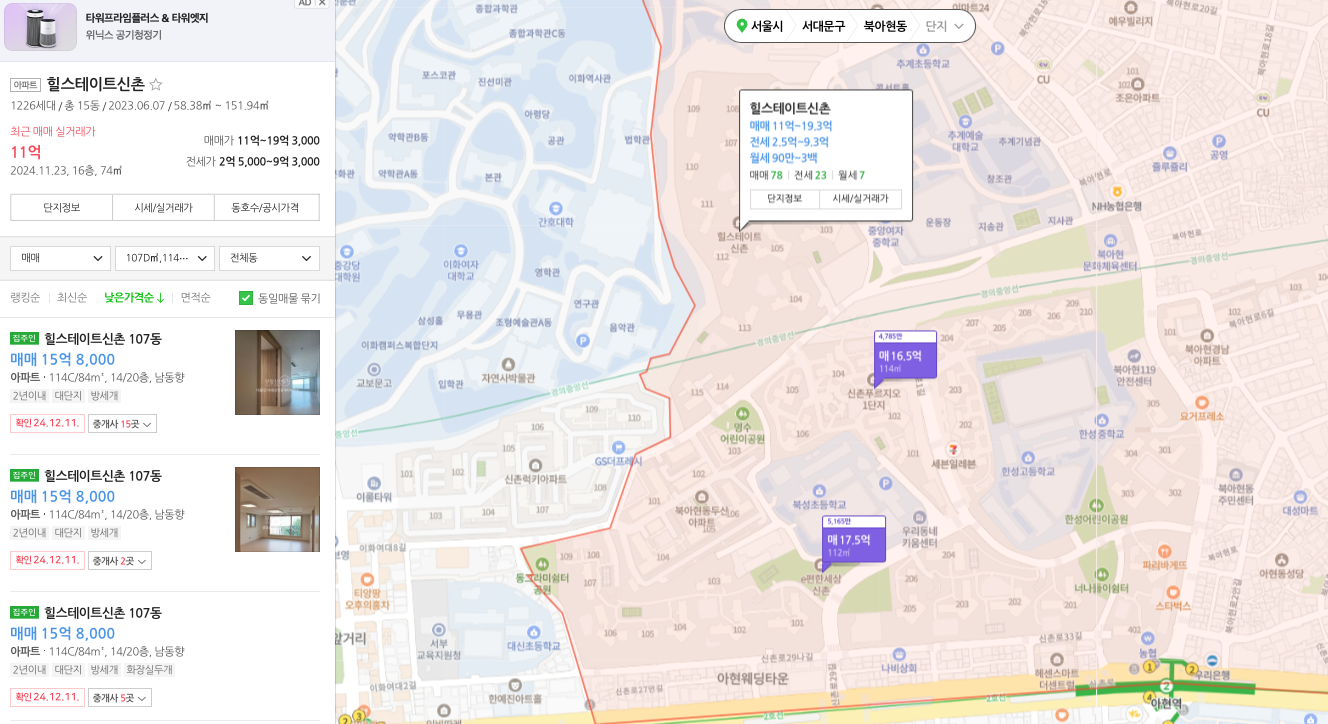This screenshot has height=724, width=1328.
Task: Click the 7-Eleven 세븐일레븐 map icon
Action: (953, 449)
